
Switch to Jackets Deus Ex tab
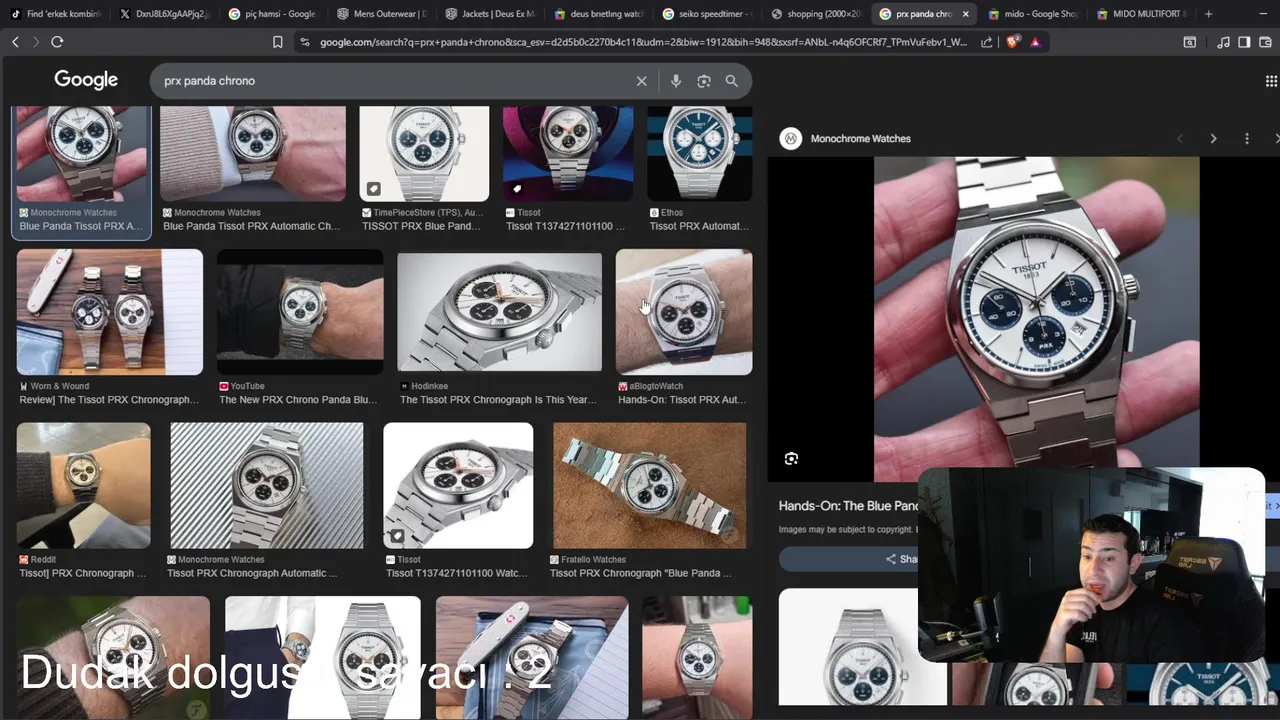490,14
